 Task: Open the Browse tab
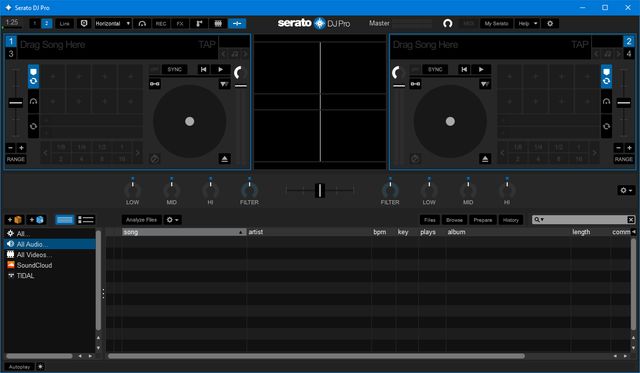click(x=454, y=220)
